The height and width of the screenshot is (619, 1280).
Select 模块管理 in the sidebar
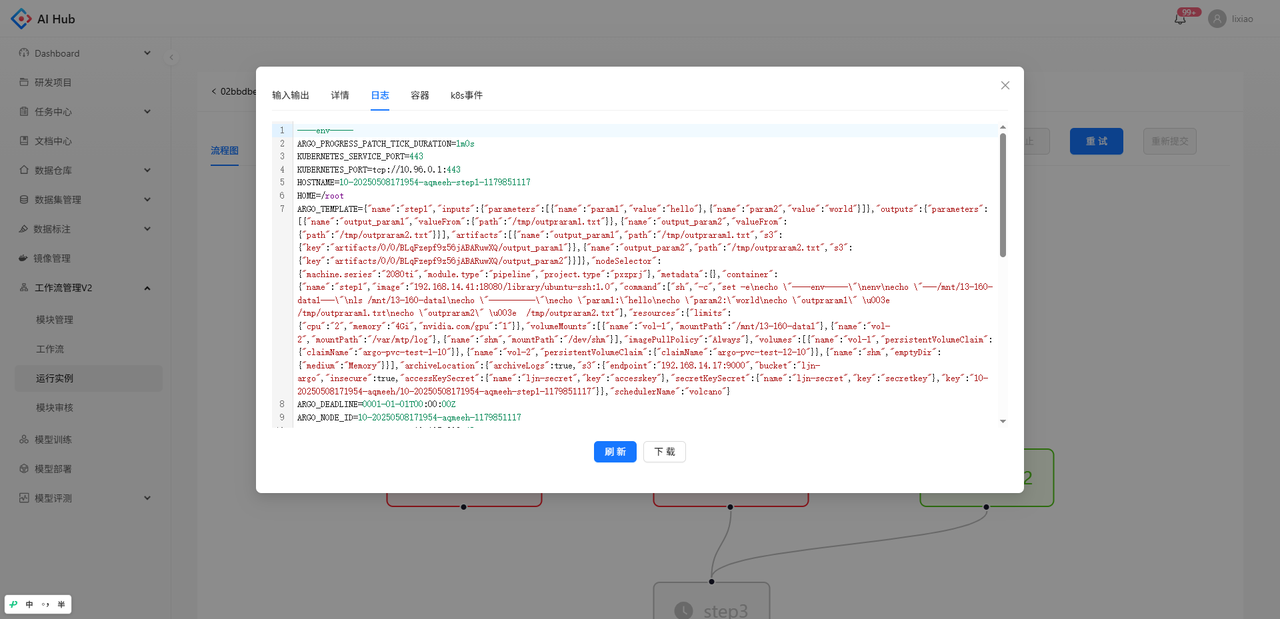(55, 320)
